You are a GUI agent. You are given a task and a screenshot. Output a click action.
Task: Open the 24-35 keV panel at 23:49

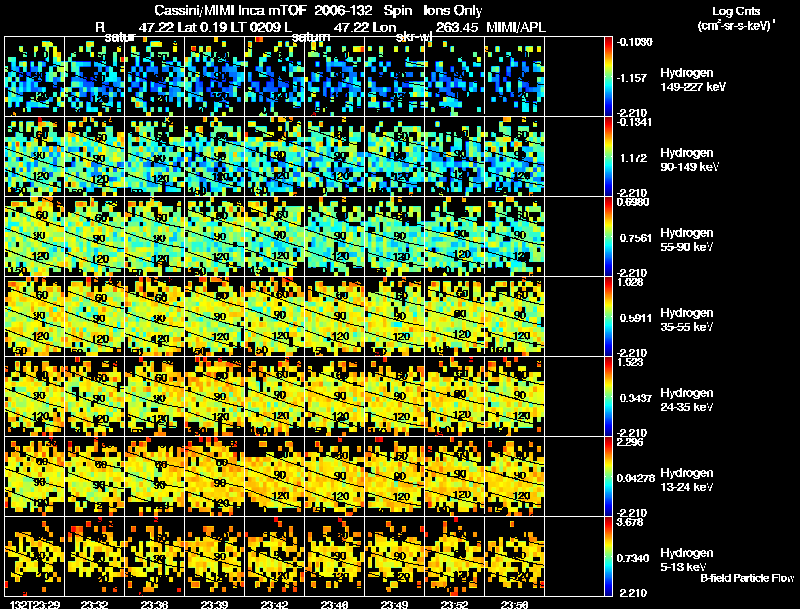coord(394,397)
